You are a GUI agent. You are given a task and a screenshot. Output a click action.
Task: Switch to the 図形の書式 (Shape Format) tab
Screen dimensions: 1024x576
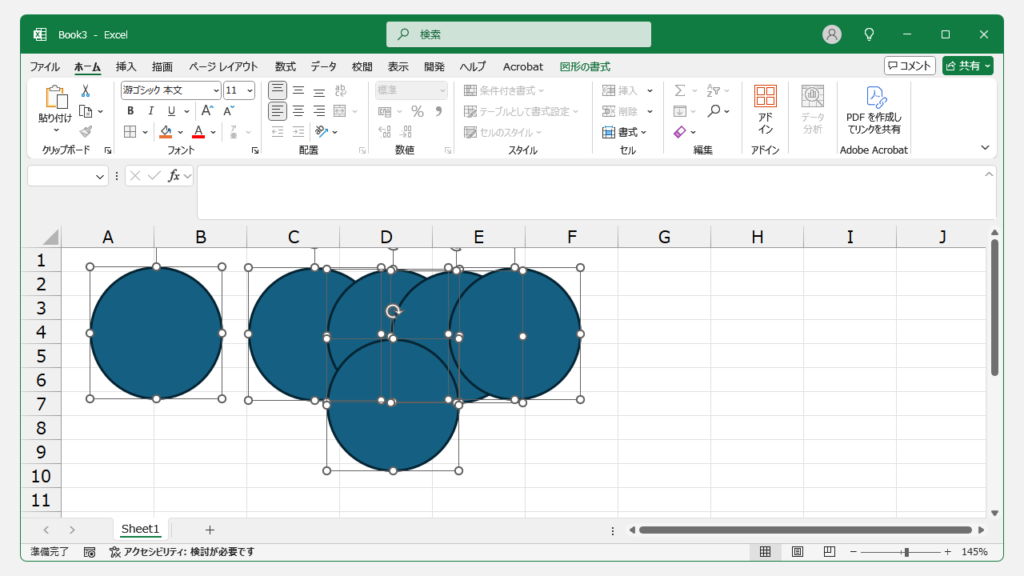point(585,67)
